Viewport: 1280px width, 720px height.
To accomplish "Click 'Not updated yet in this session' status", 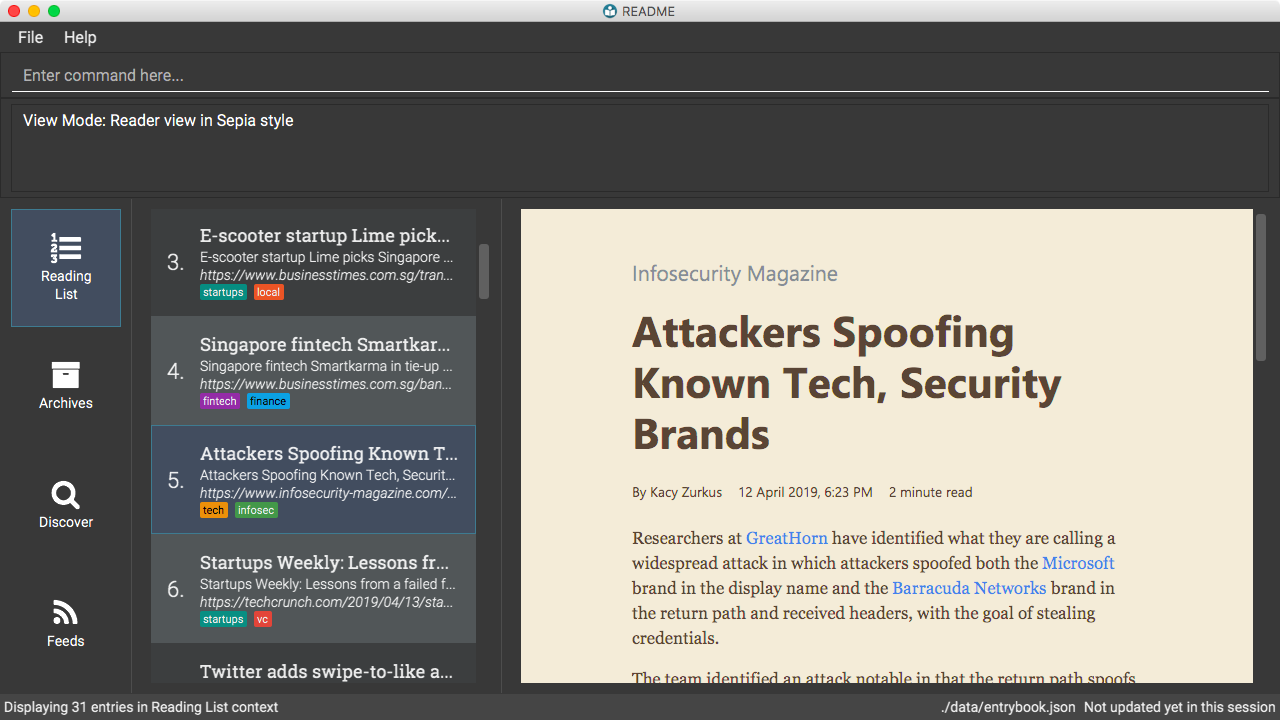I will click(1180, 707).
